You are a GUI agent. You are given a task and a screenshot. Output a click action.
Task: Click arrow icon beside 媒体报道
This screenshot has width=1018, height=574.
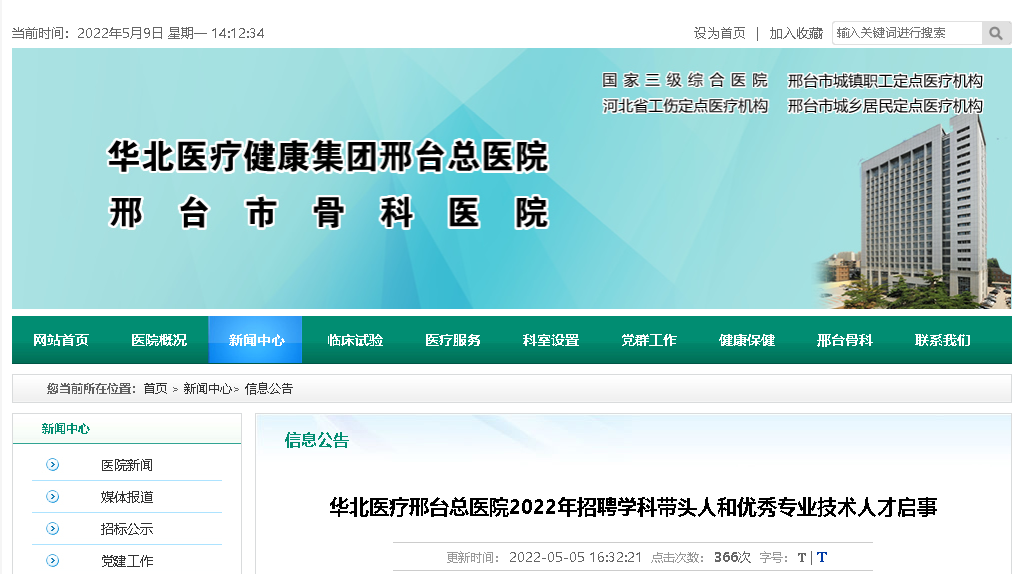(x=53, y=497)
